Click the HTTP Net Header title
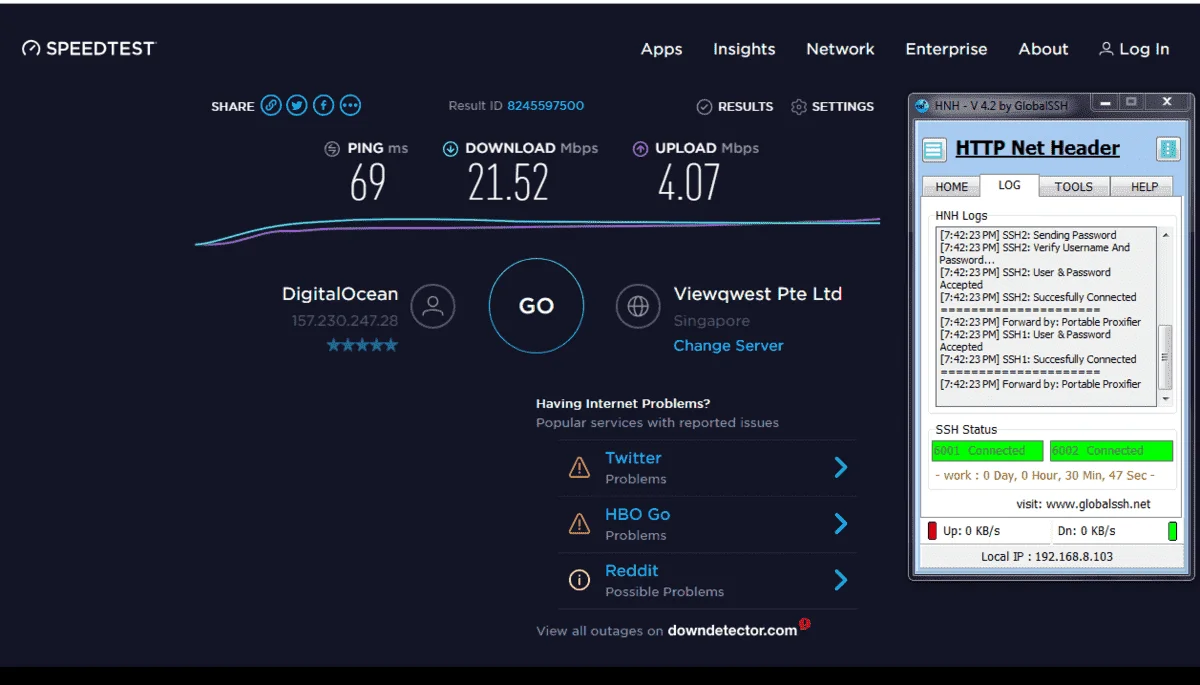The height and width of the screenshot is (685, 1200). click(1037, 148)
